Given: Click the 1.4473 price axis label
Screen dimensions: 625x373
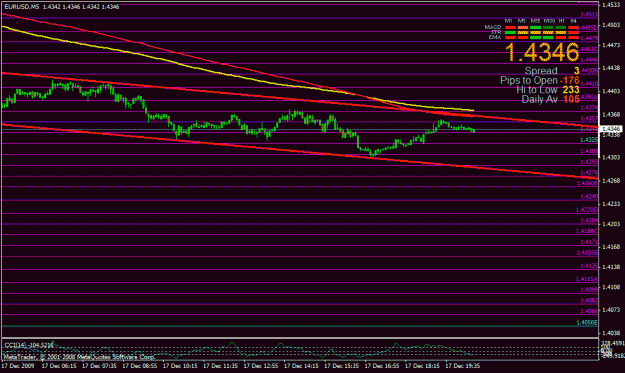Looking at the screenshot, I should pyautogui.click(x=610, y=45).
